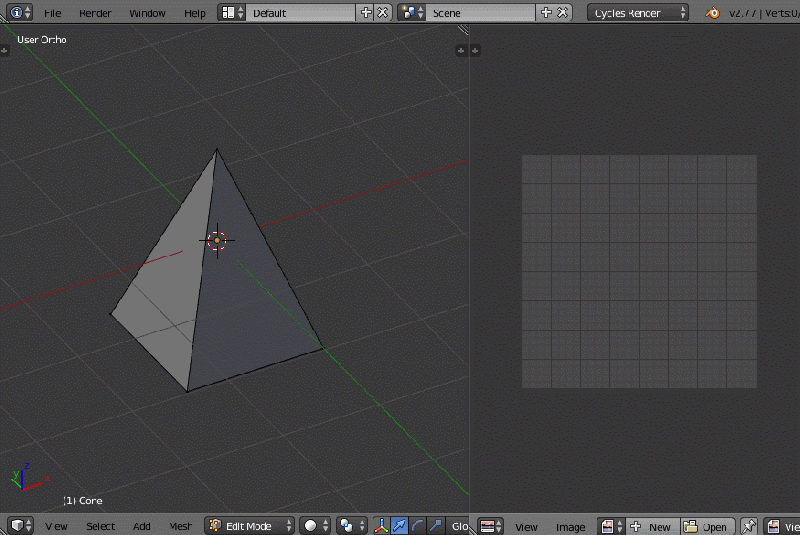Viewport: 800px width, 535px height.
Task: Click the Open image button
Action: pos(707,526)
